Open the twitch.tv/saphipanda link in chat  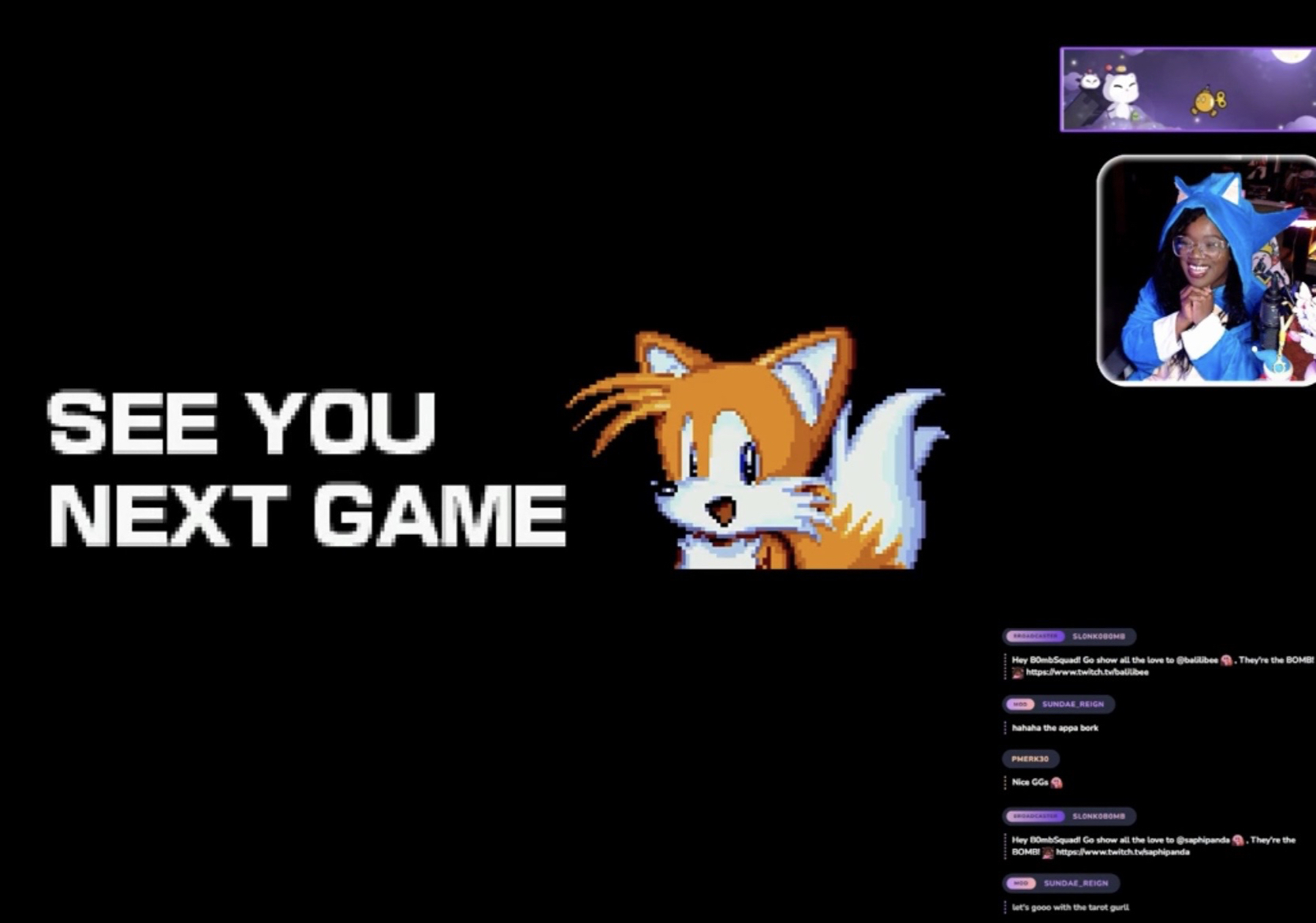[1122, 853]
